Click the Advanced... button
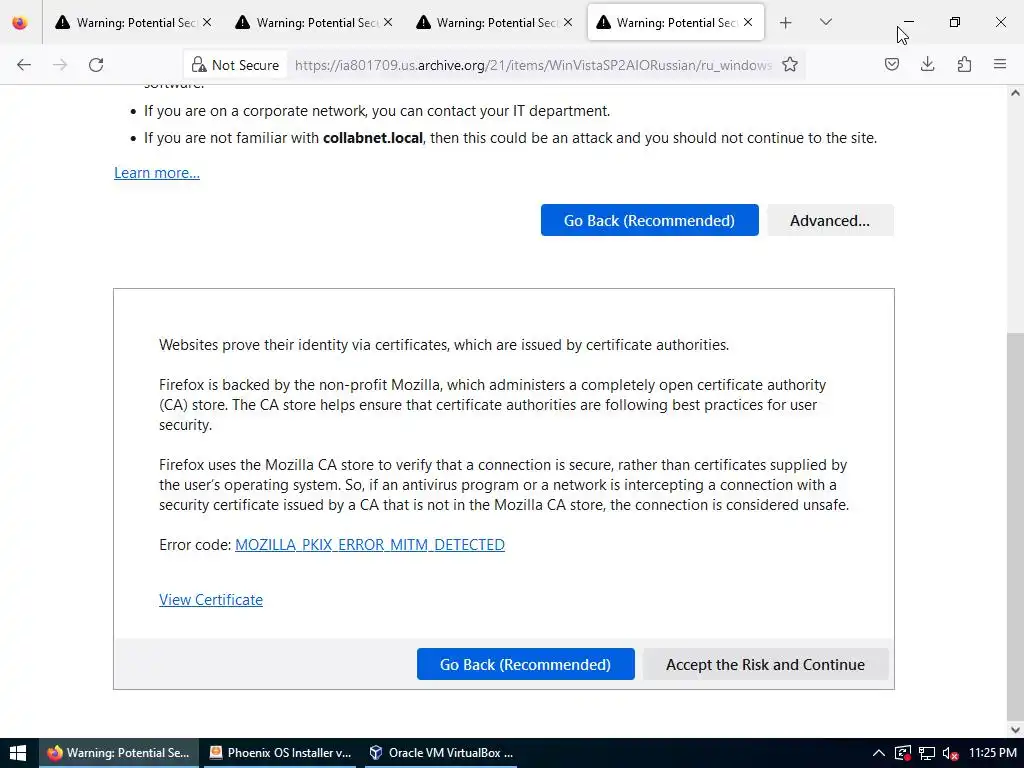This screenshot has width=1024, height=768. [x=830, y=220]
